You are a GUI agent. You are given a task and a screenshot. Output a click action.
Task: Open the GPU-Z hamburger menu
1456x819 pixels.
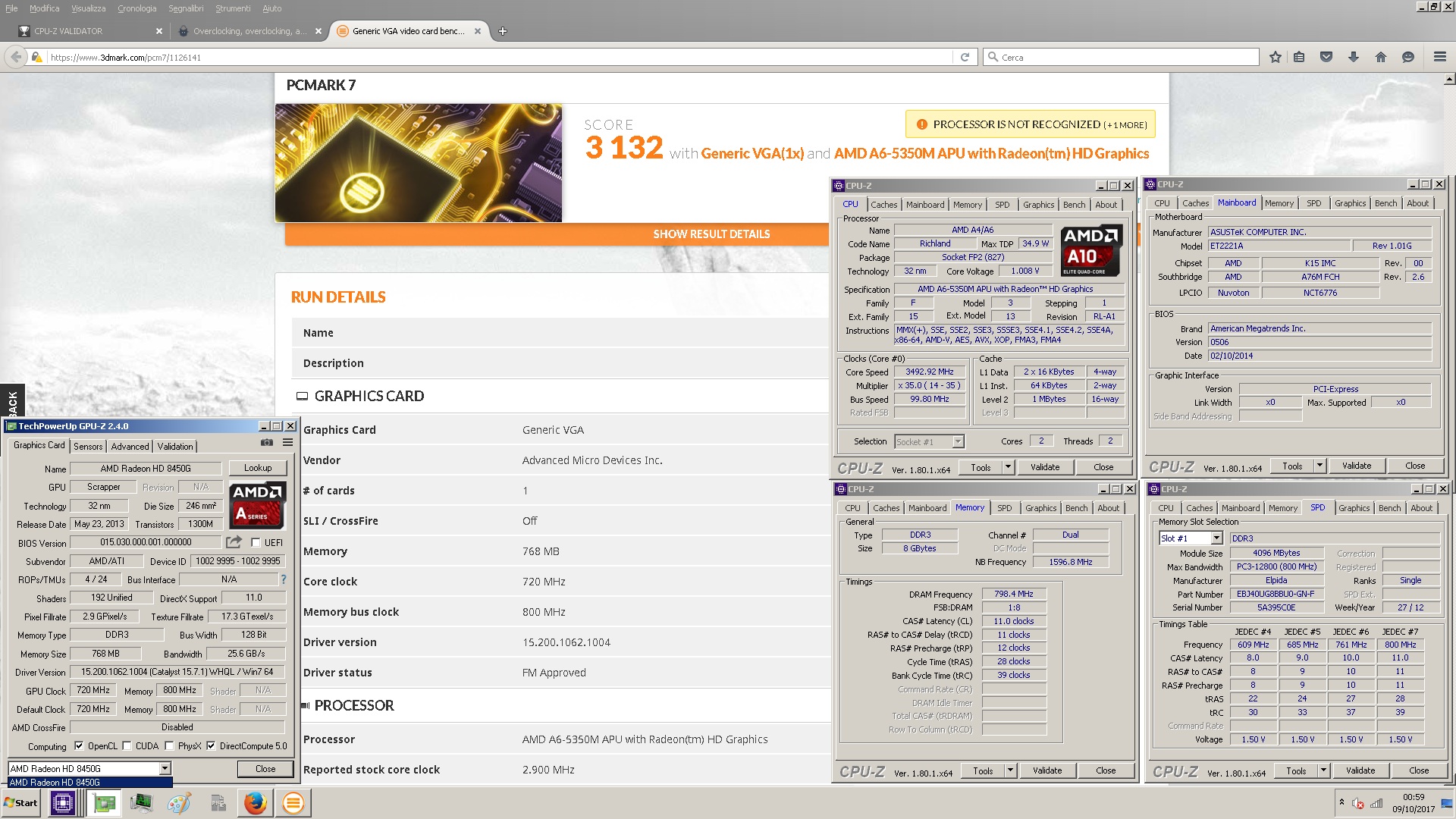[x=288, y=442]
